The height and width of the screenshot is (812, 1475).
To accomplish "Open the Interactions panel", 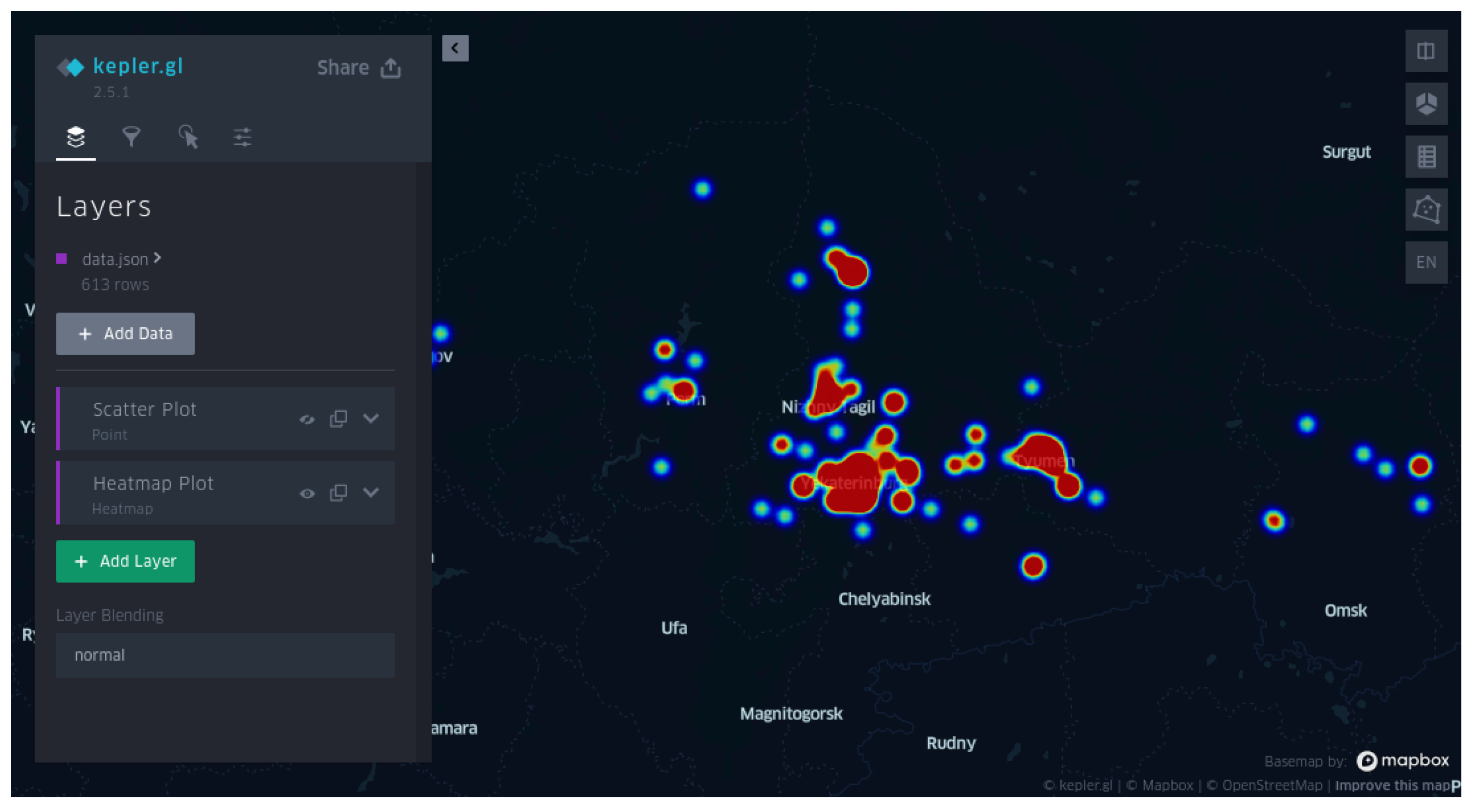I will (188, 136).
